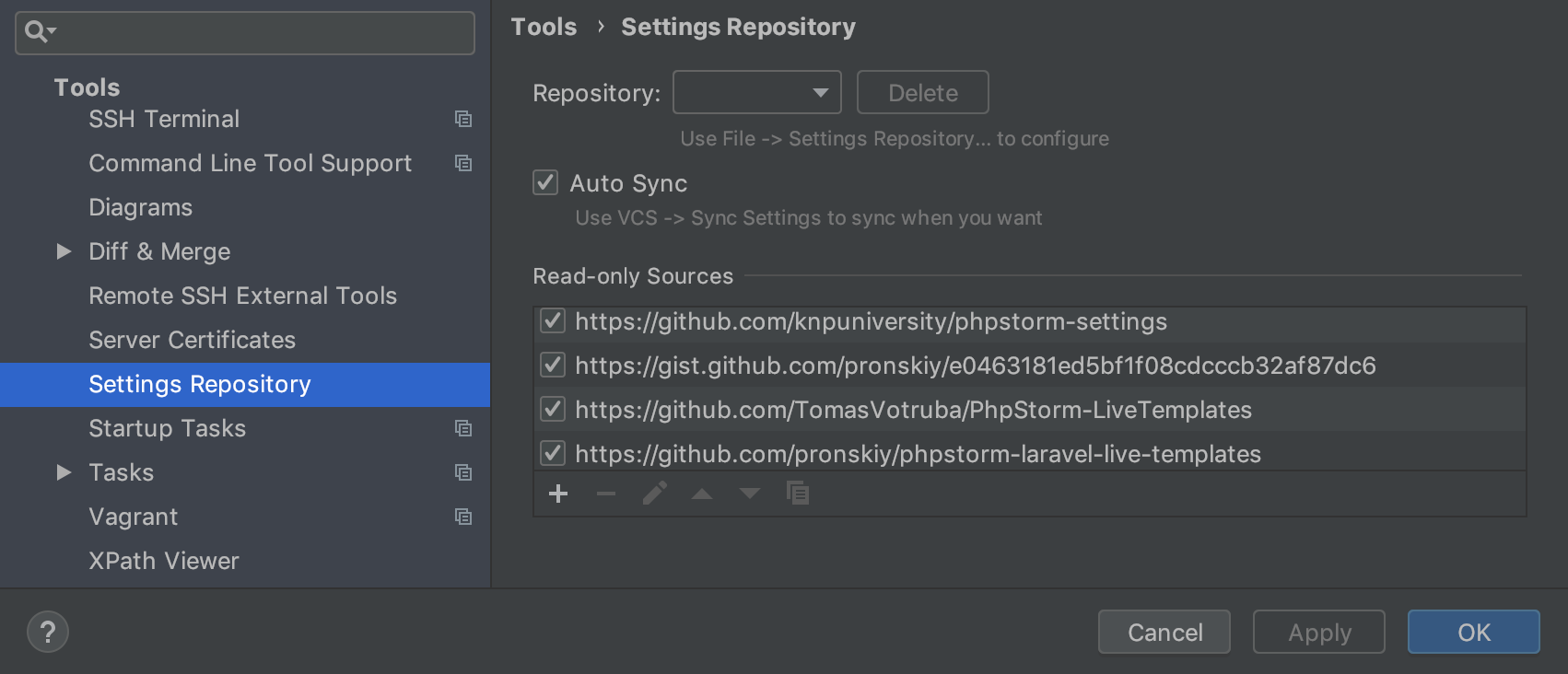Image resolution: width=1568 pixels, height=674 pixels.
Task: Move source down with down arrow icon
Action: point(750,494)
